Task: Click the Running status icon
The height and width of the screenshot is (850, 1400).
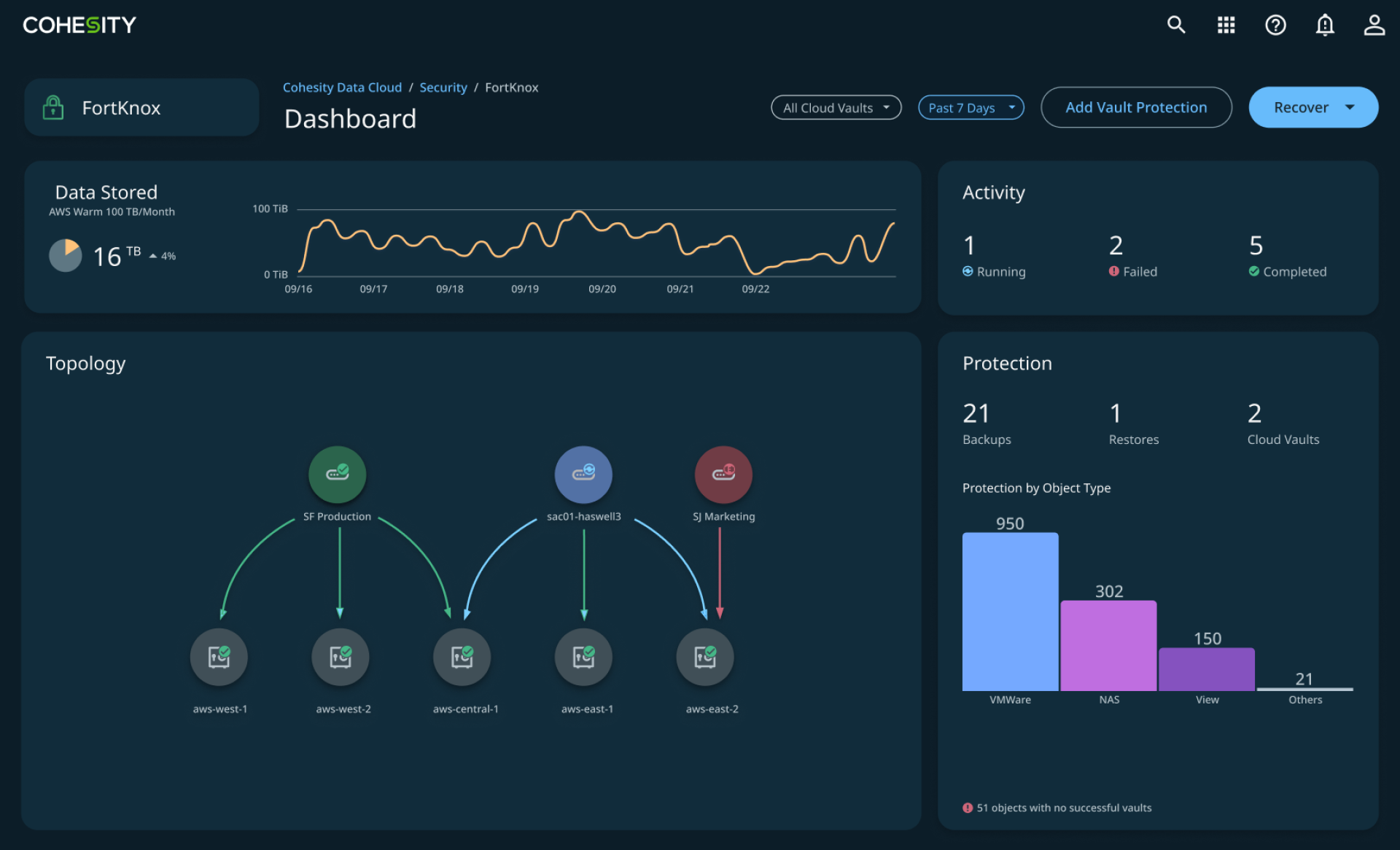Action: 968,271
